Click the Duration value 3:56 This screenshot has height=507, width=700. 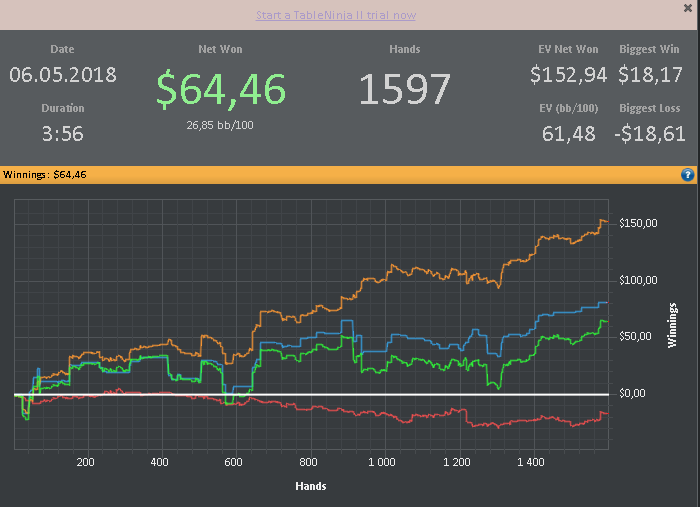[x=62, y=133]
